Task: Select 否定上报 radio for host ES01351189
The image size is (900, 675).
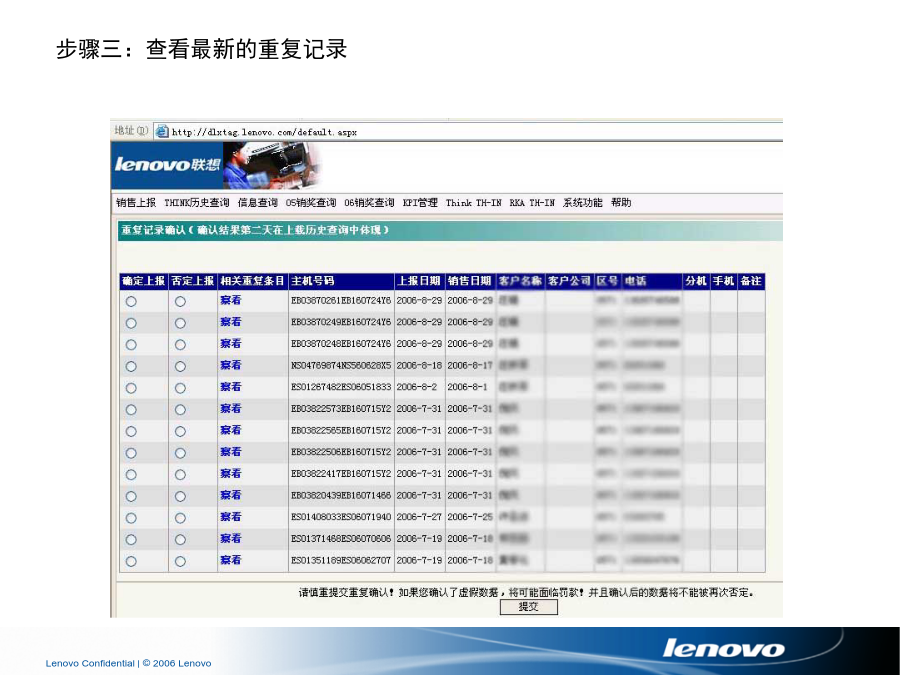Action: [x=180, y=561]
